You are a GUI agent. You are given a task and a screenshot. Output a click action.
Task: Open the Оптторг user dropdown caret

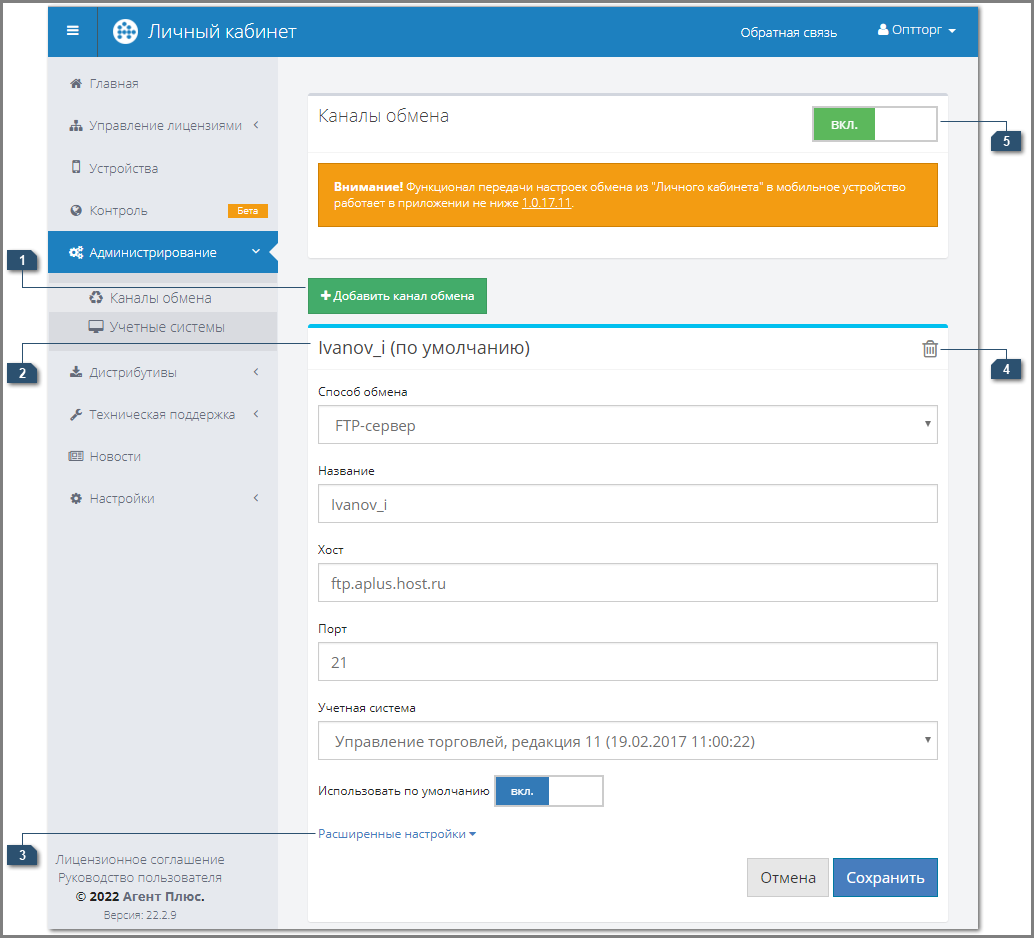pyautogui.click(x=952, y=31)
